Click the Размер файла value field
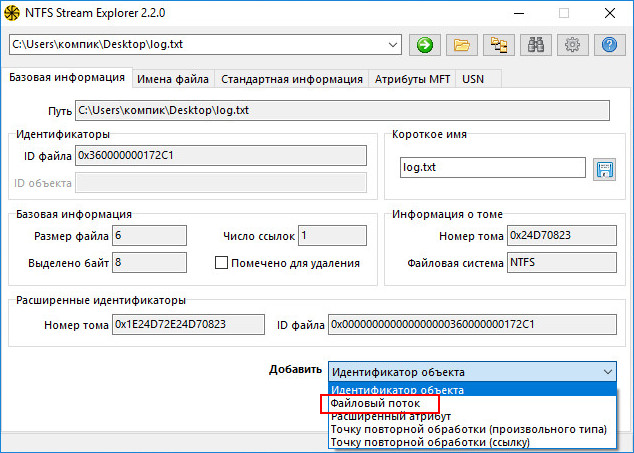Screen dimensions: 634x453 click(149, 236)
